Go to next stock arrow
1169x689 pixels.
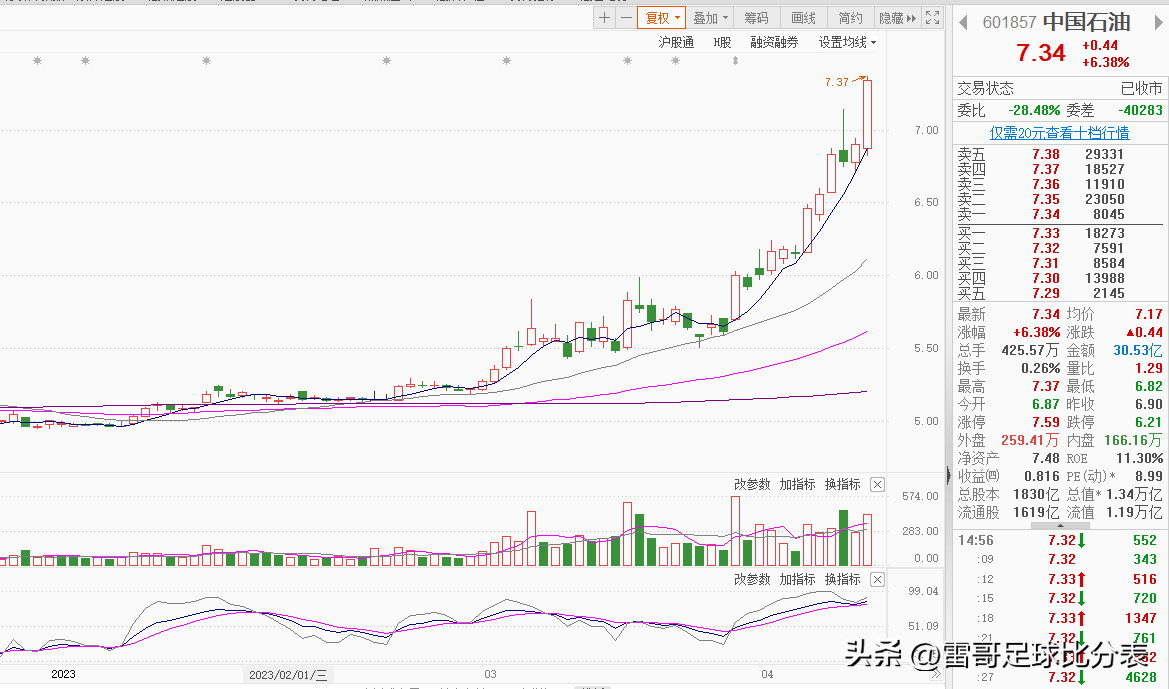coord(1159,22)
